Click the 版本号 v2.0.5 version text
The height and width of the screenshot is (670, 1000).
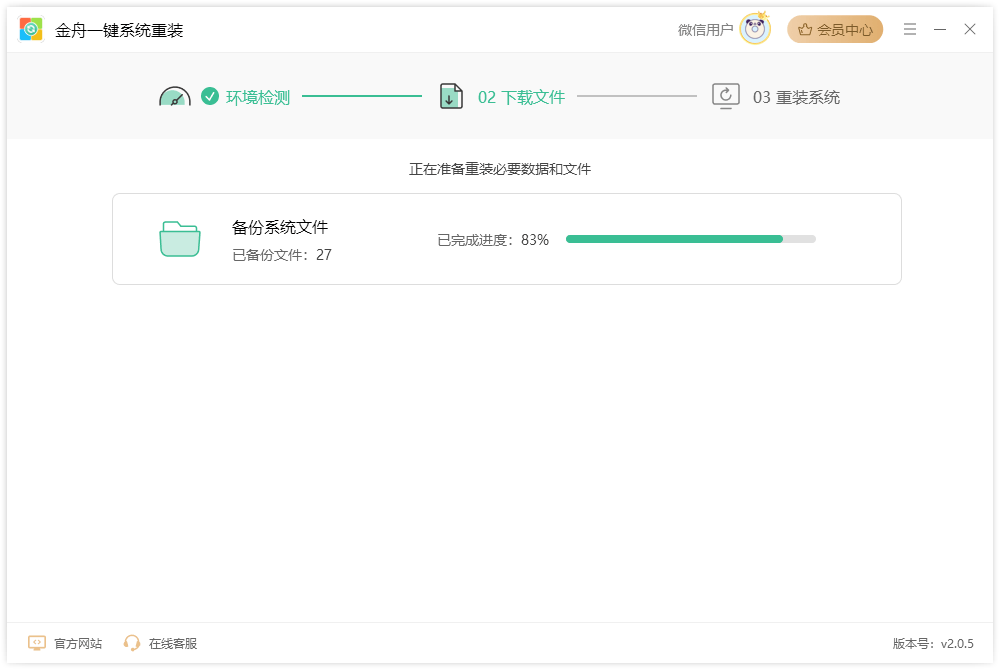[933, 643]
